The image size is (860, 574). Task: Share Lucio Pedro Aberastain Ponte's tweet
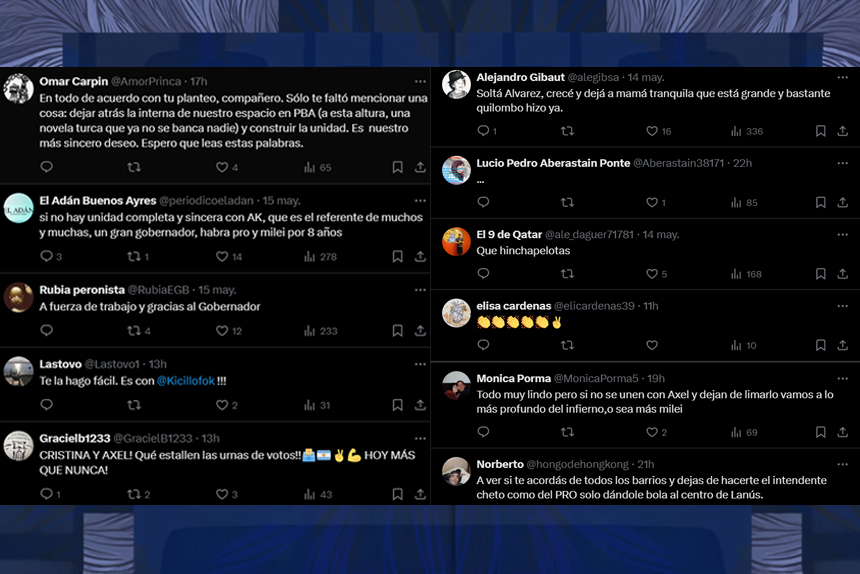pos(843,202)
